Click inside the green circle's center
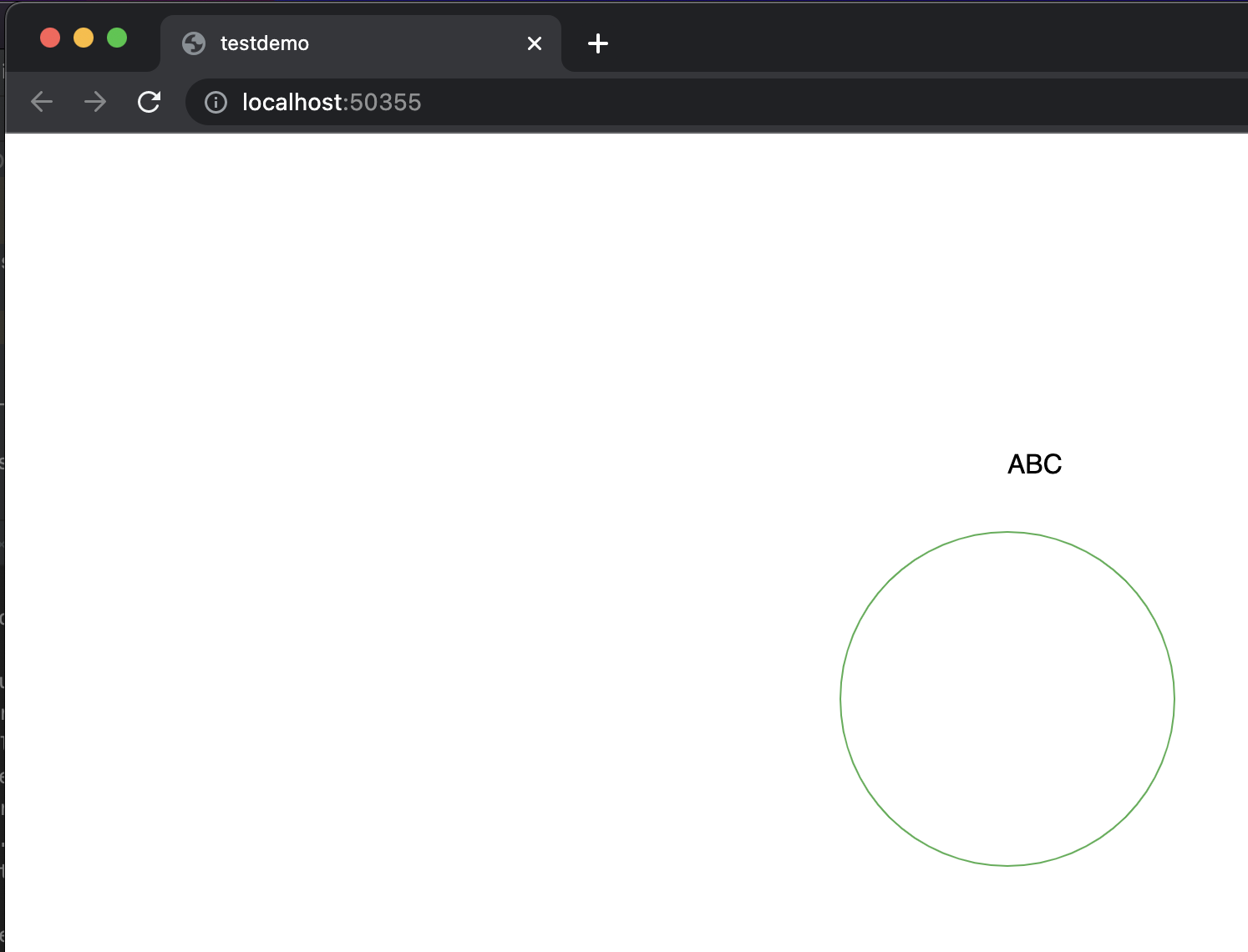 click(x=1007, y=699)
